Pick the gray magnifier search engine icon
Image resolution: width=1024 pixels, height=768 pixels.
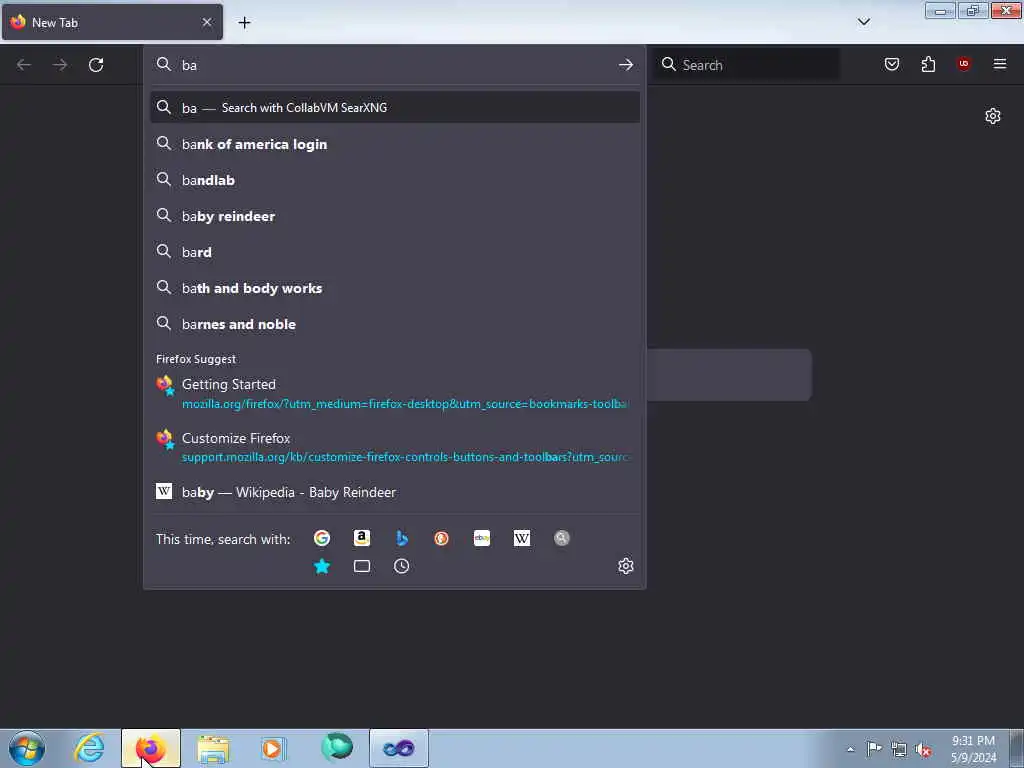[562, 538]
